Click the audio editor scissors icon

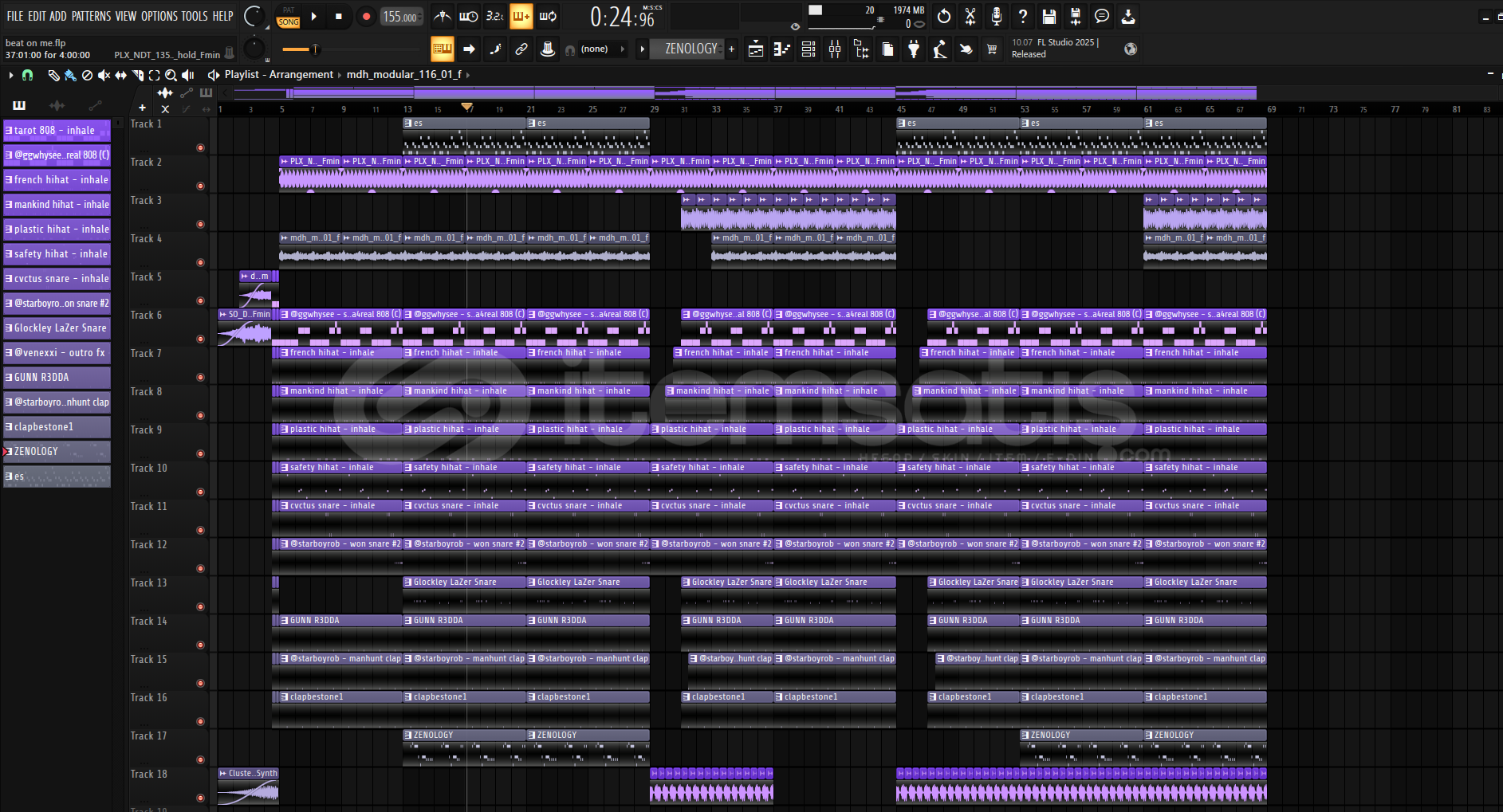pos(970,16)
